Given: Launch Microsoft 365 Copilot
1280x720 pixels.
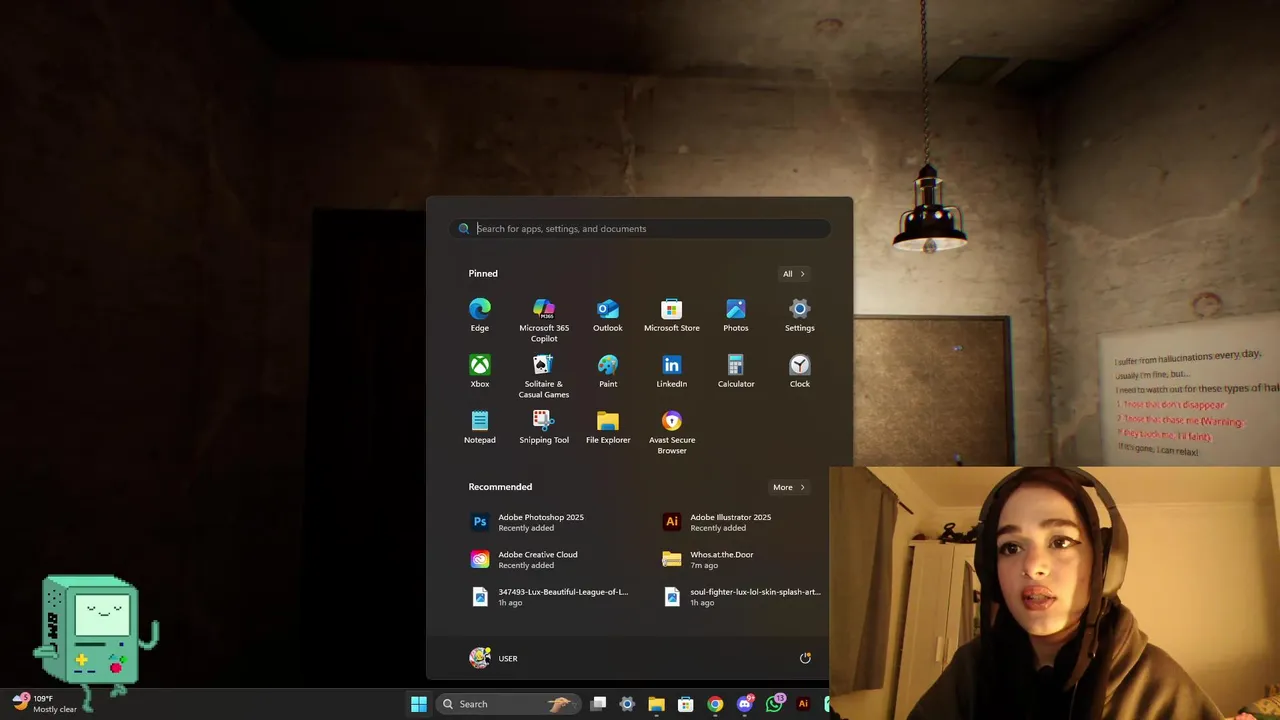Looking at the screenshot, I should pos(544,320).
